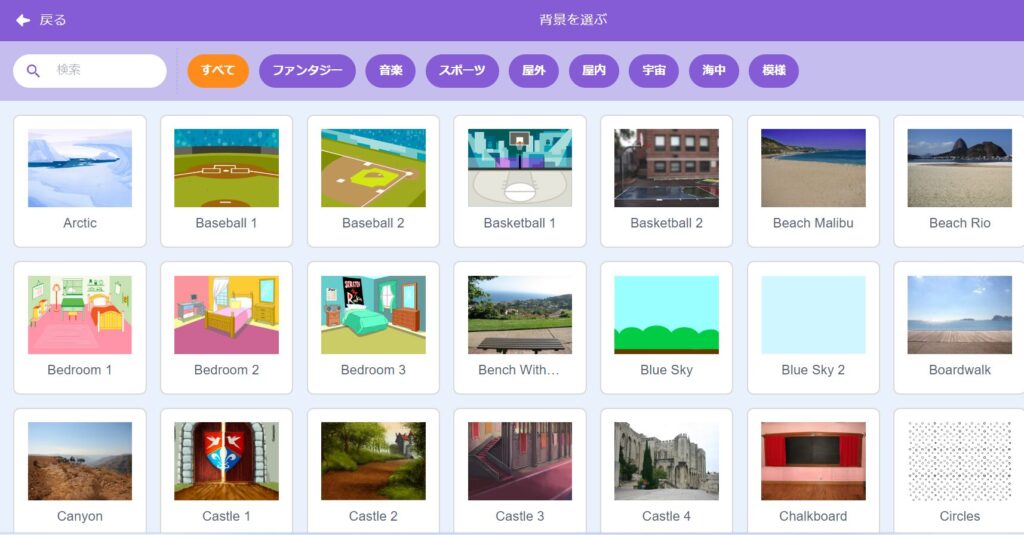Choose the Bench With... backdrop thumbnail
Viewport: 1024px width, 535px height.
pyautogui.click(x=520, y=315)
